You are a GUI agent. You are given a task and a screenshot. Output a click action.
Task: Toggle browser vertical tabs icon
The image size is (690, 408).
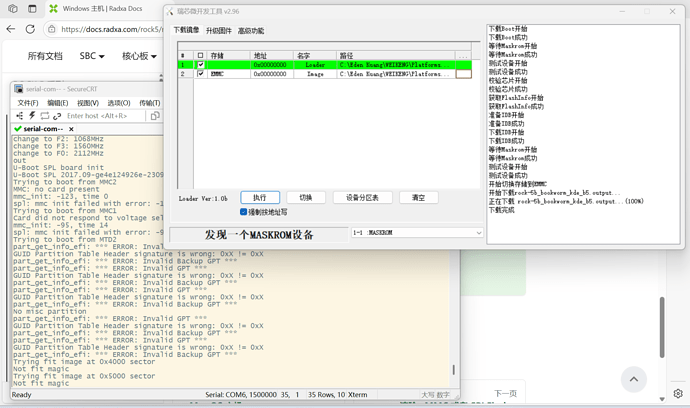point(32,8)
